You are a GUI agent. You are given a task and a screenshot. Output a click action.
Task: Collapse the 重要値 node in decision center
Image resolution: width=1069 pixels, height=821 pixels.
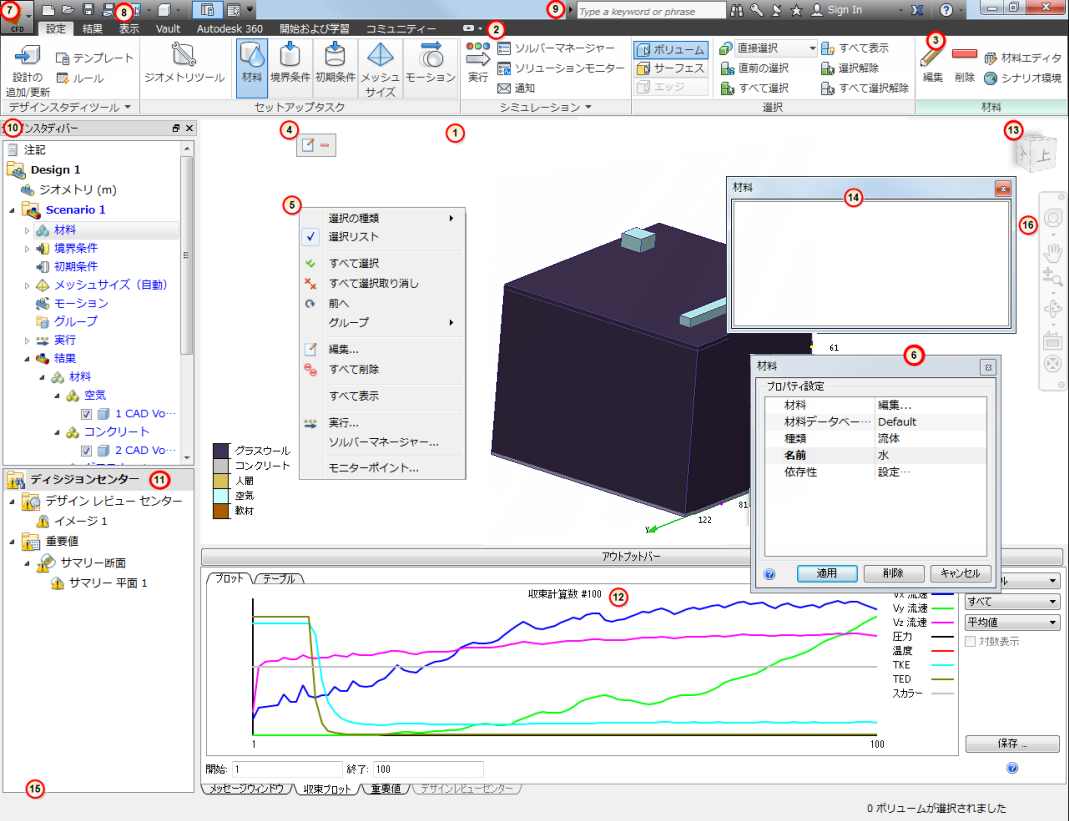pos(12,542)
